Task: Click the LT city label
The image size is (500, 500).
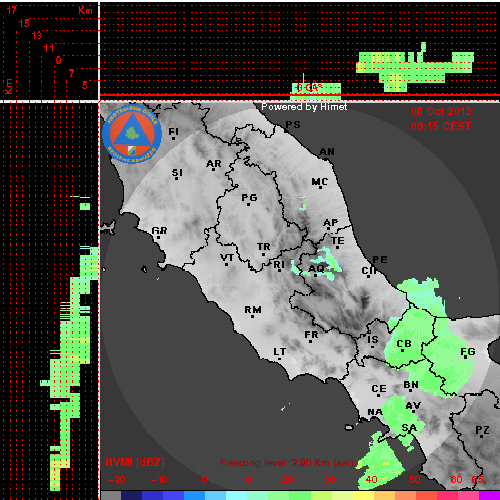Action: point(280,352)
